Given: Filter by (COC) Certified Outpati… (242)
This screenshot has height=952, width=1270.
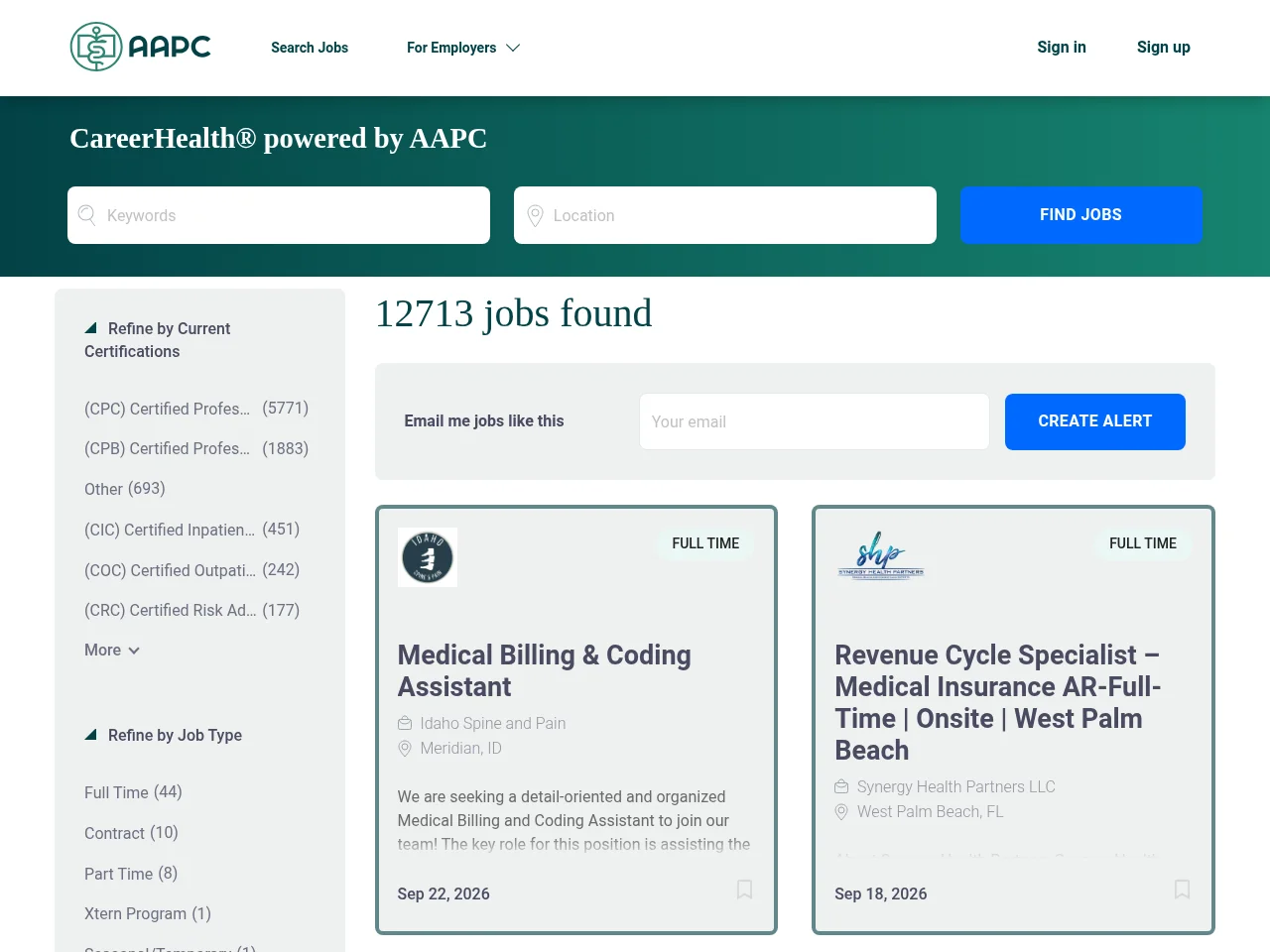Looking at the screenshot, I should tap(191, 570).
